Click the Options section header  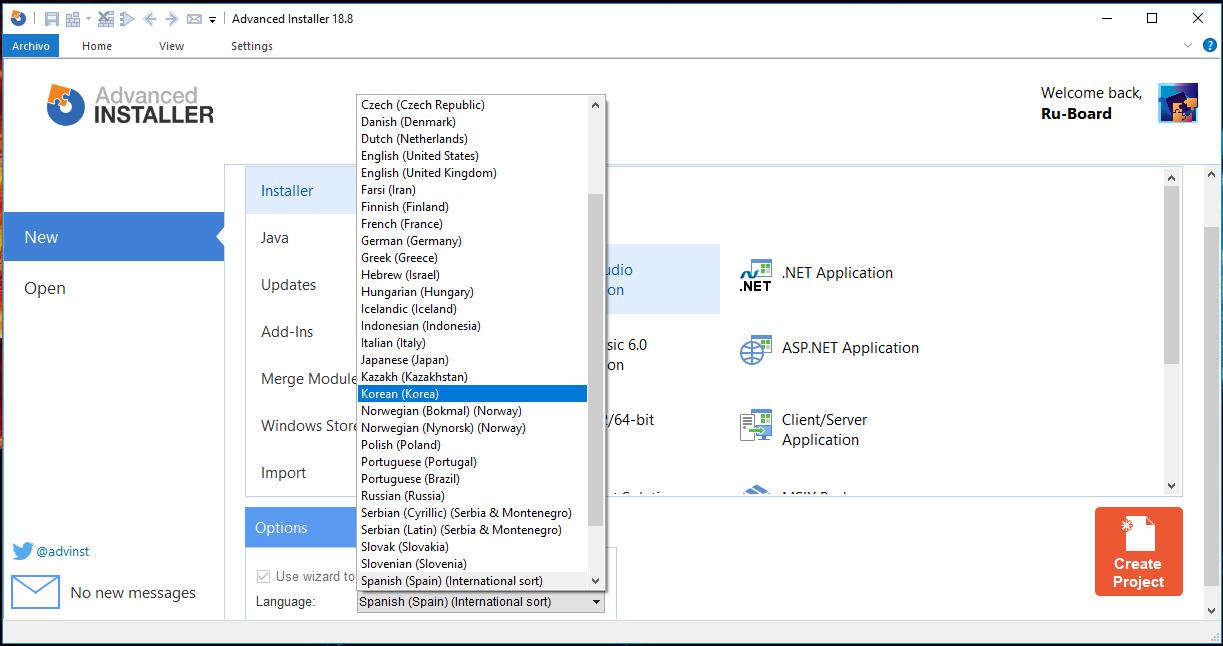pyautogui.click(x=300, y=528)
